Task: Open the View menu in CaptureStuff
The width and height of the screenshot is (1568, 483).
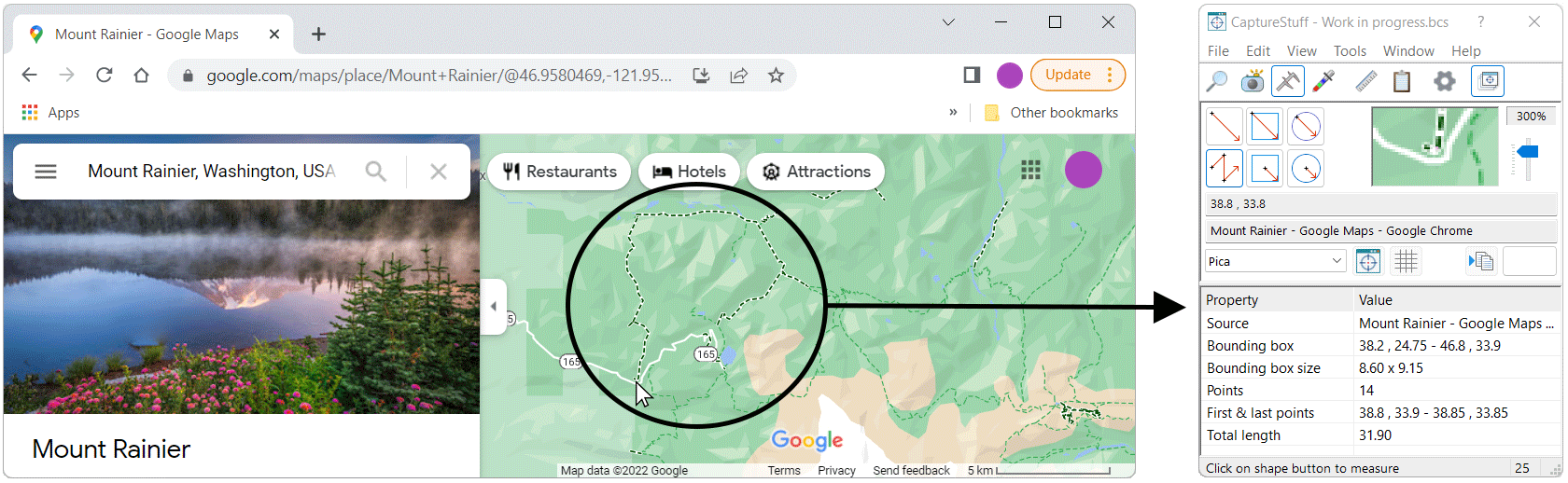Action: point(1302,51)
